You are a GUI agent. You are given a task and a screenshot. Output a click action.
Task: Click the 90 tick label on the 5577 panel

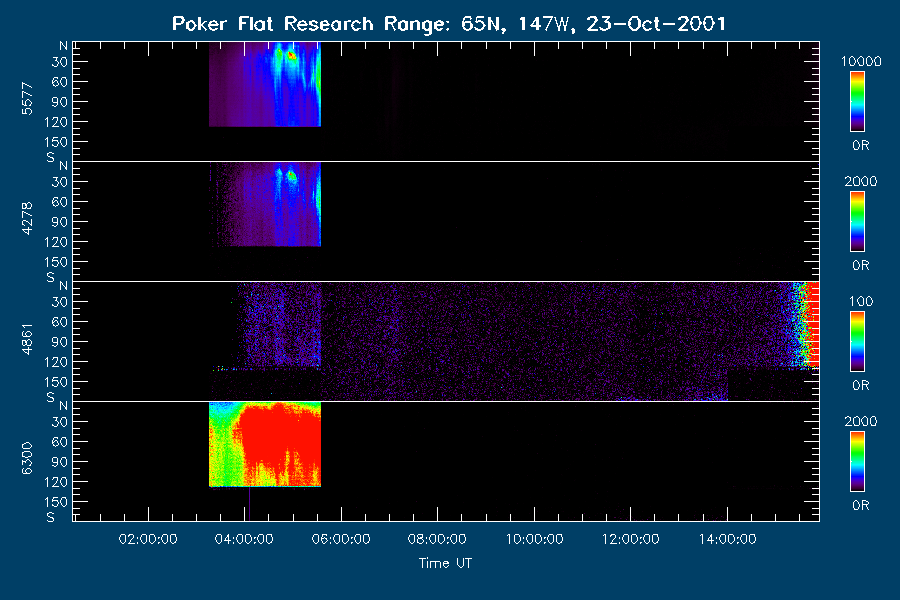[60, 102]
